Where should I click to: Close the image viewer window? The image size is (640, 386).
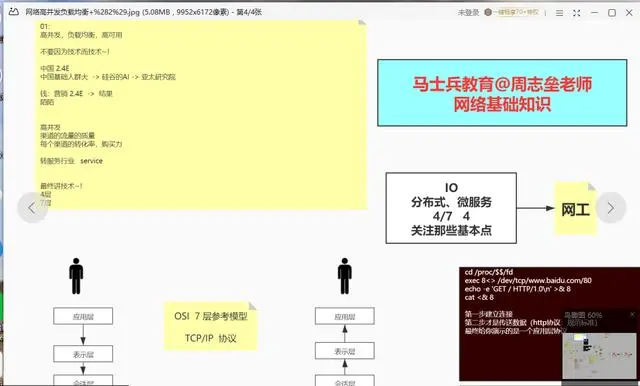click(x=629, y=13)
